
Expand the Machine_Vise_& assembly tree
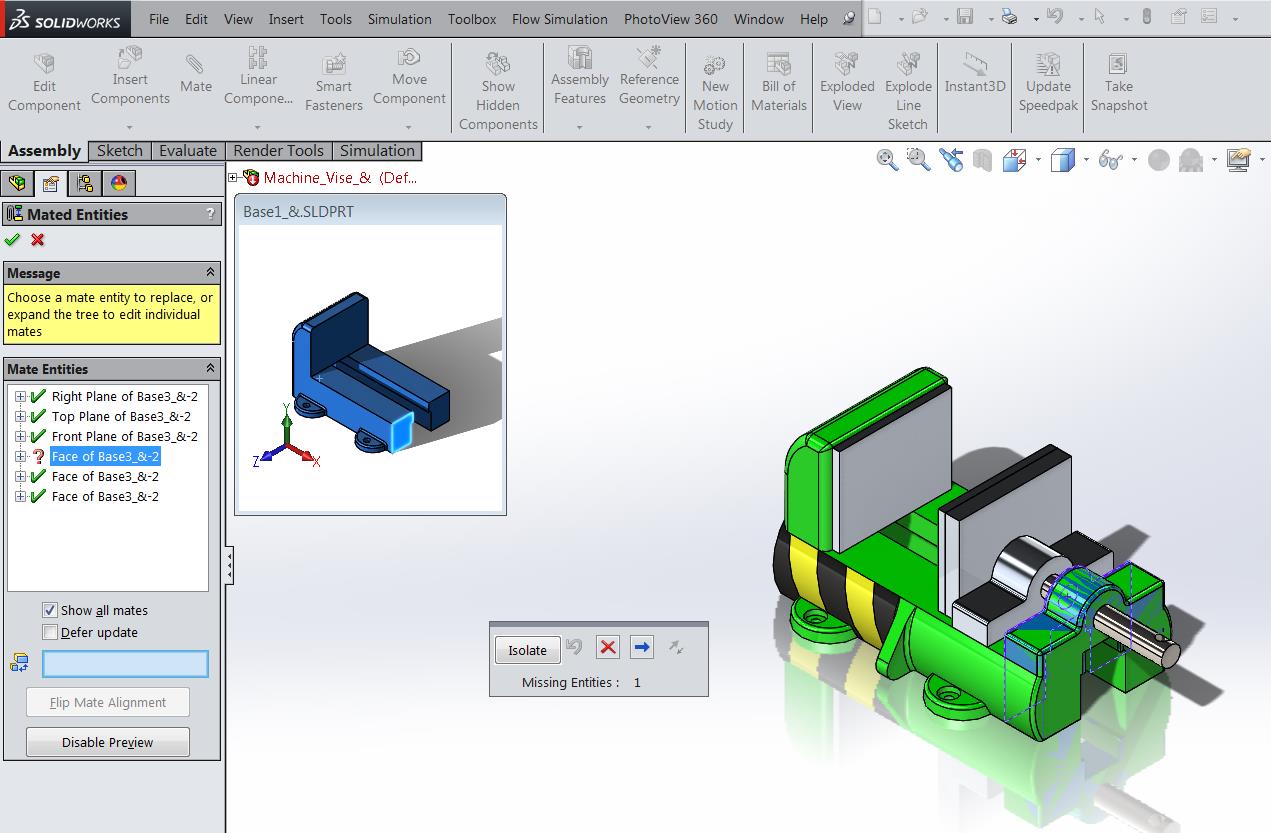pos(233,178)
